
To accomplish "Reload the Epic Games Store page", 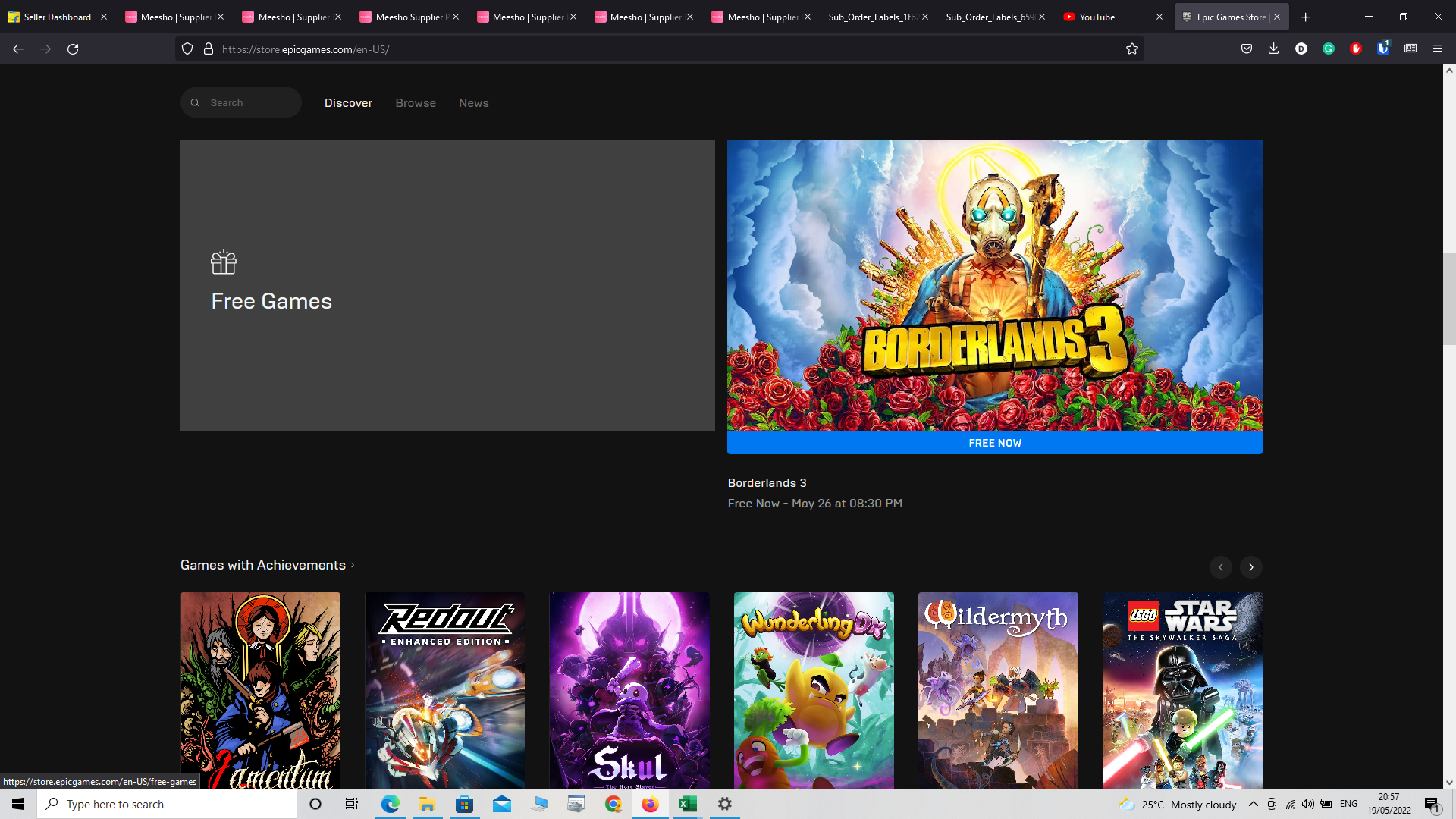I will pyautogui.click(x=73, y=49).
